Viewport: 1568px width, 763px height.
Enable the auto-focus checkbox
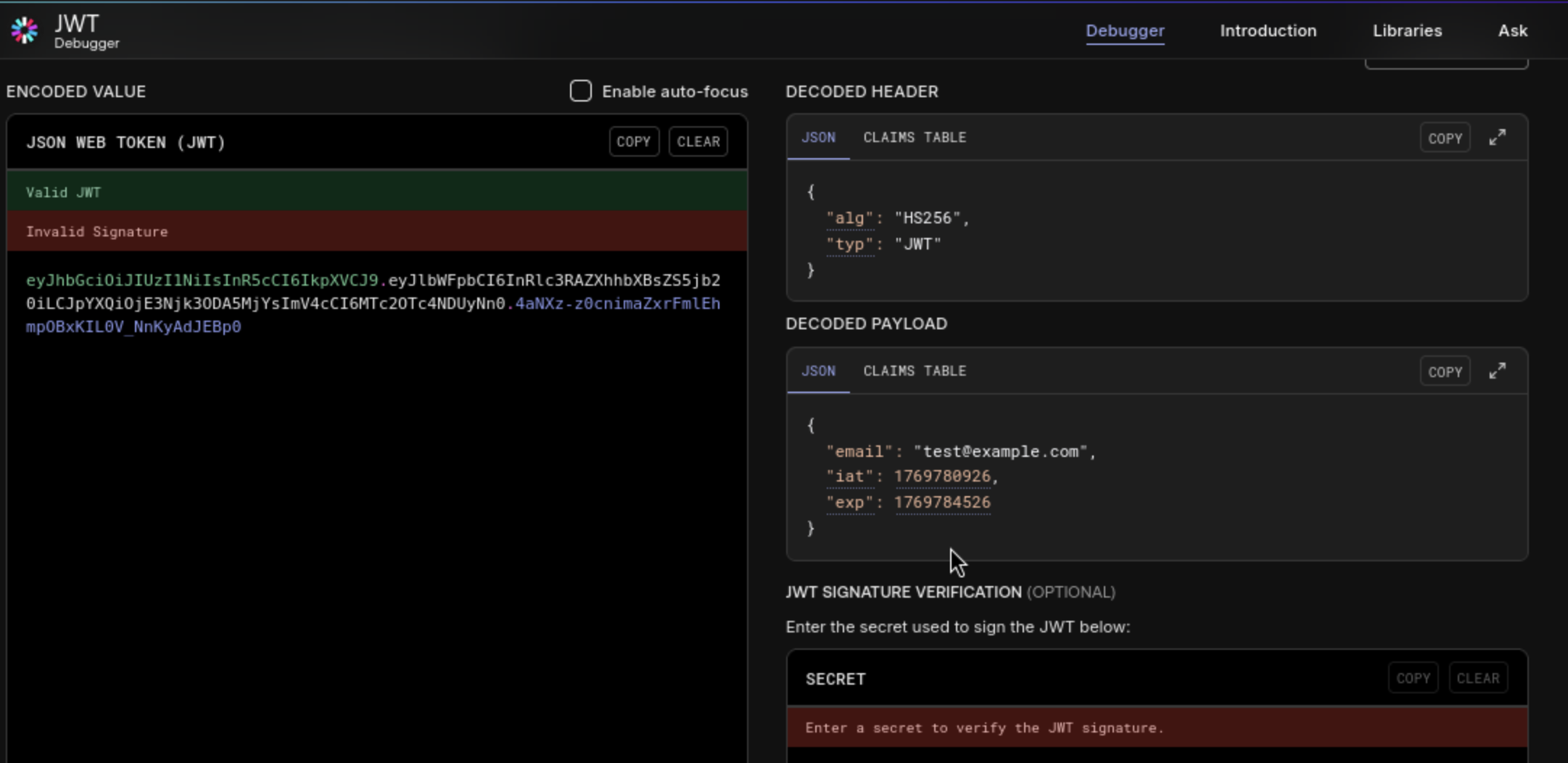580,91
